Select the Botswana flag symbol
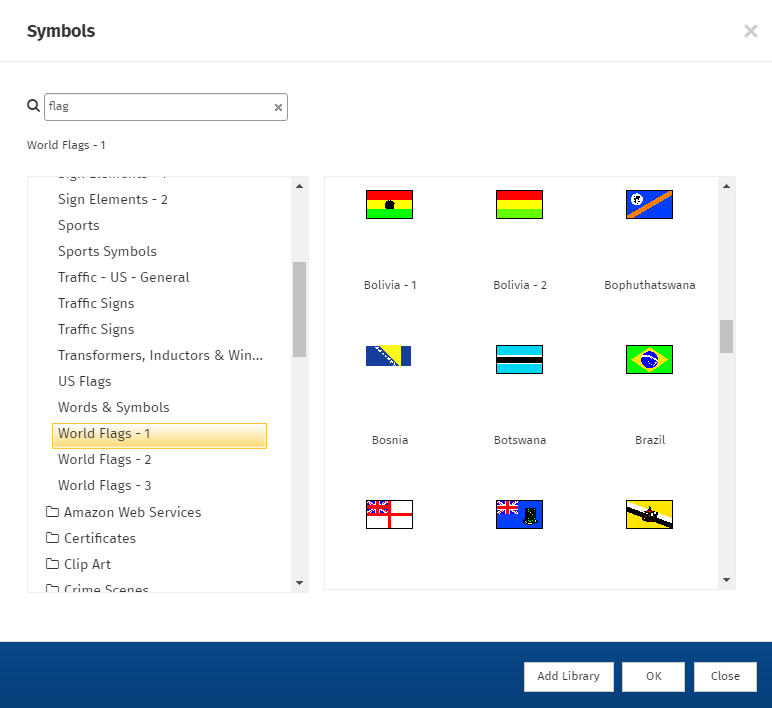This screenshot has height=708, width=772. tap(519, 360)
